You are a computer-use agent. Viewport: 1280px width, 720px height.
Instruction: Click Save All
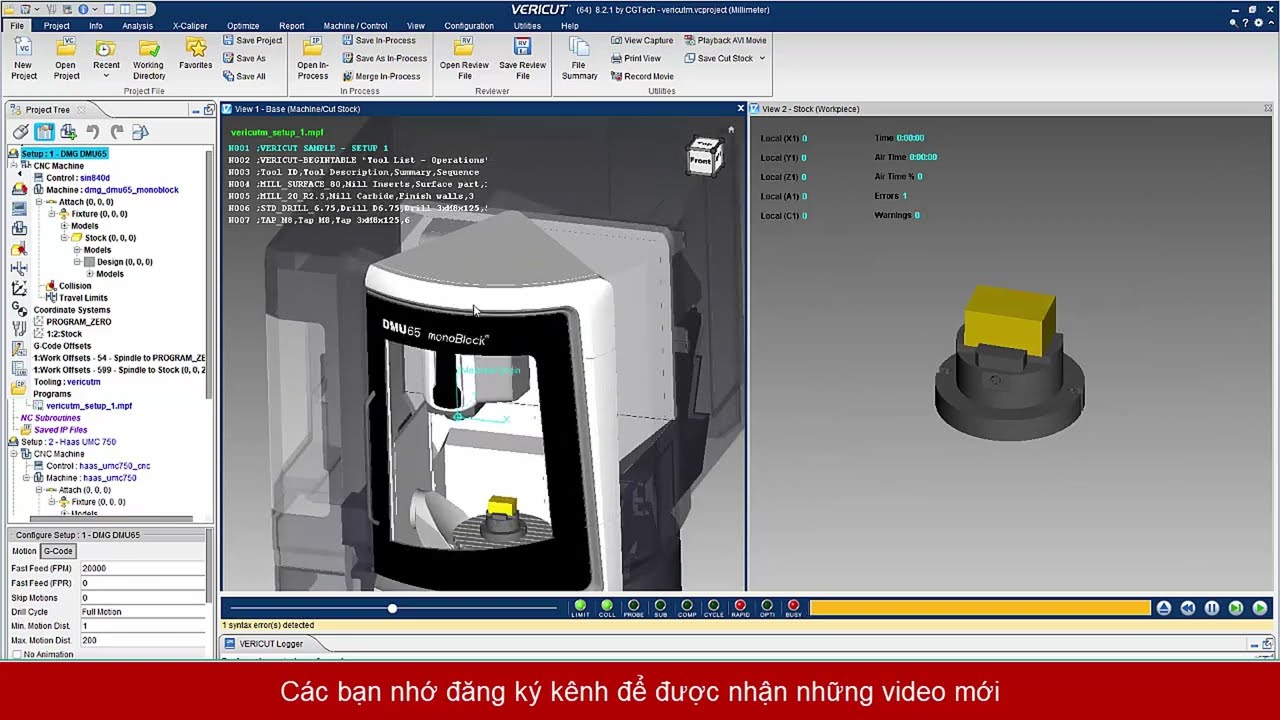[x=244, y=76]
